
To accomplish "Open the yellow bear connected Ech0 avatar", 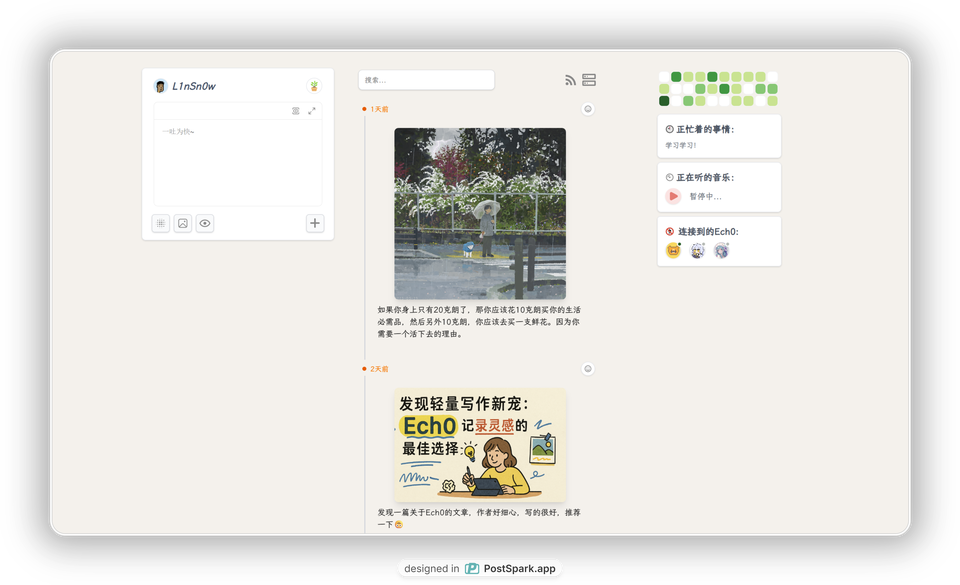I will pos(673,250).
